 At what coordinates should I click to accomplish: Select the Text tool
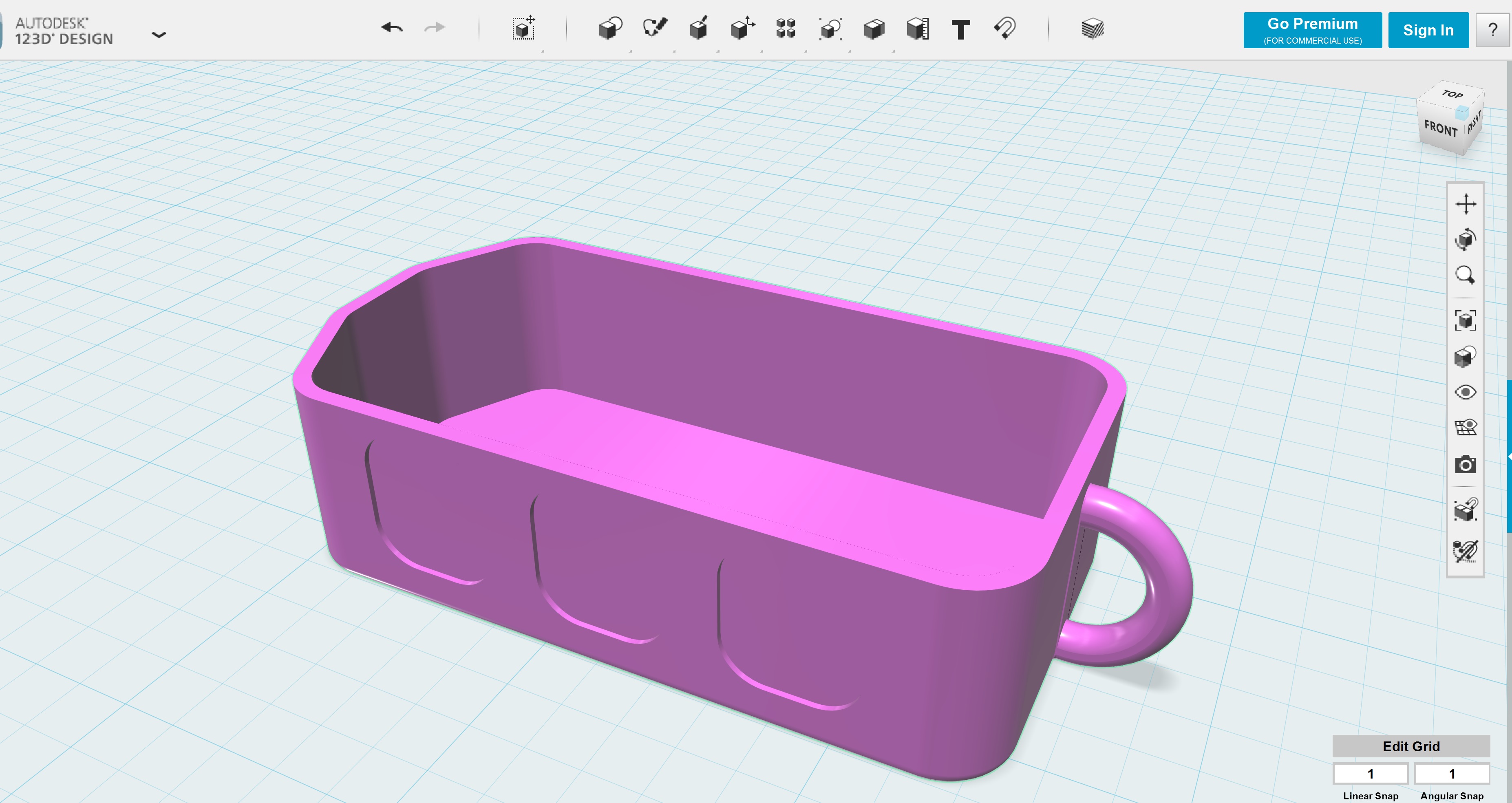[961, 29]
